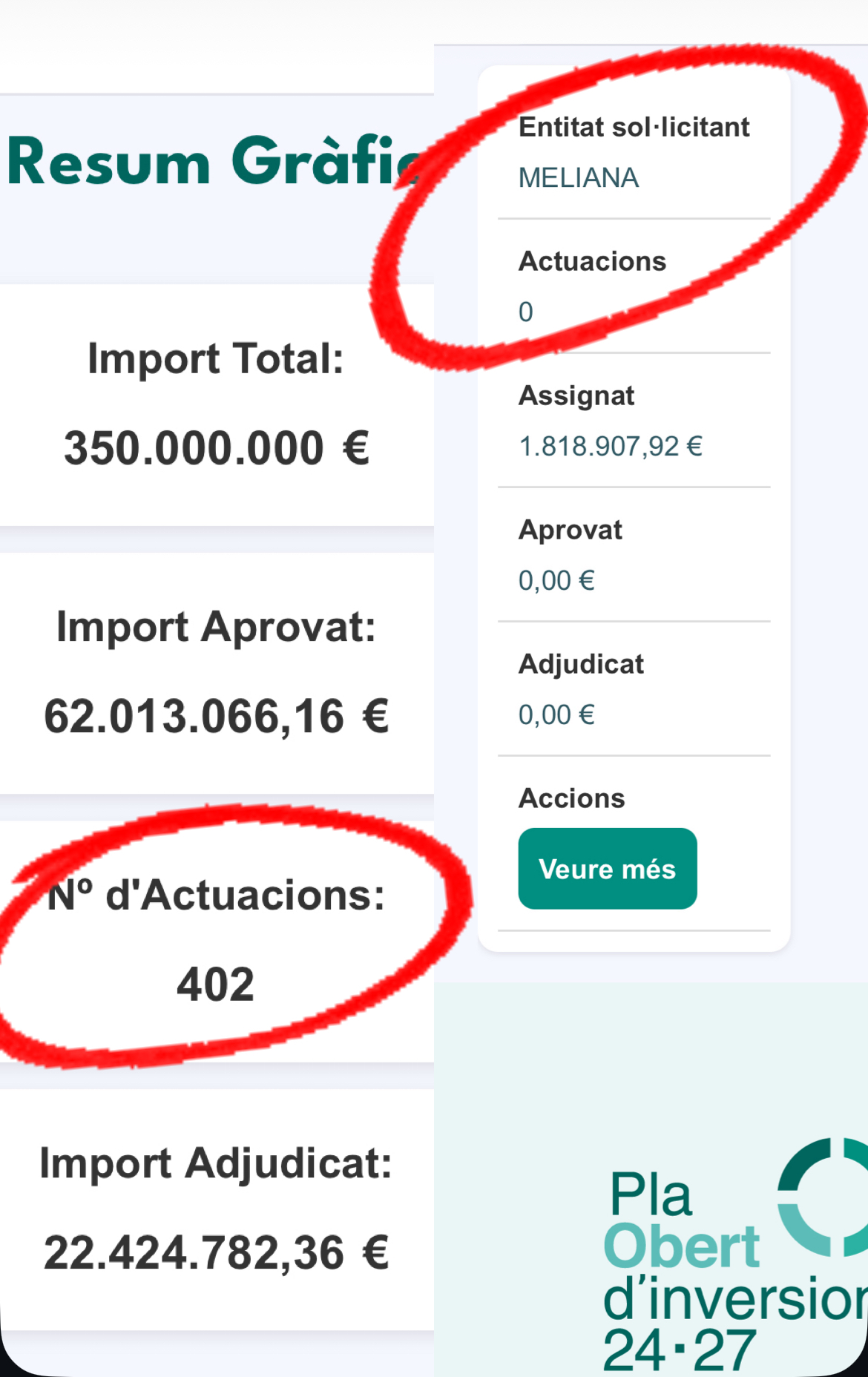The image size is (868, 1377).
Task: Click the 22.424.782,36 € amount
Action: pos(217,1253)
